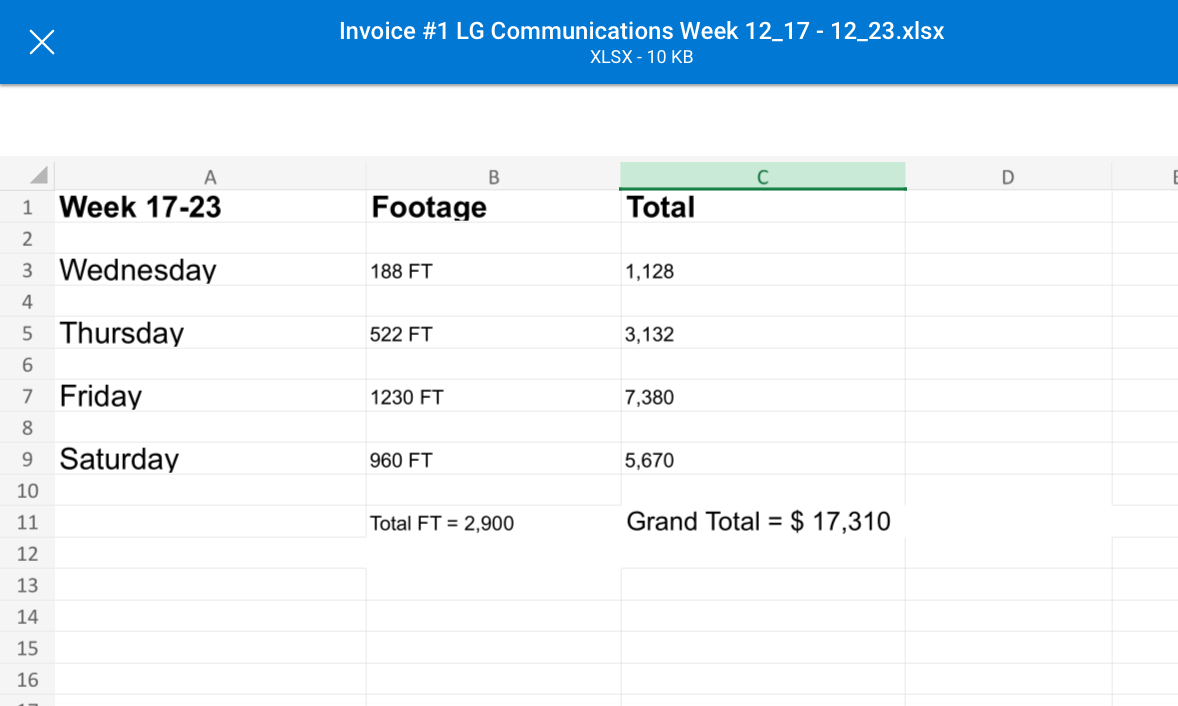The height and width of the screenshot is (706, 1178).
Task: Click the invoice file name title
Action: tap(642, 31)
